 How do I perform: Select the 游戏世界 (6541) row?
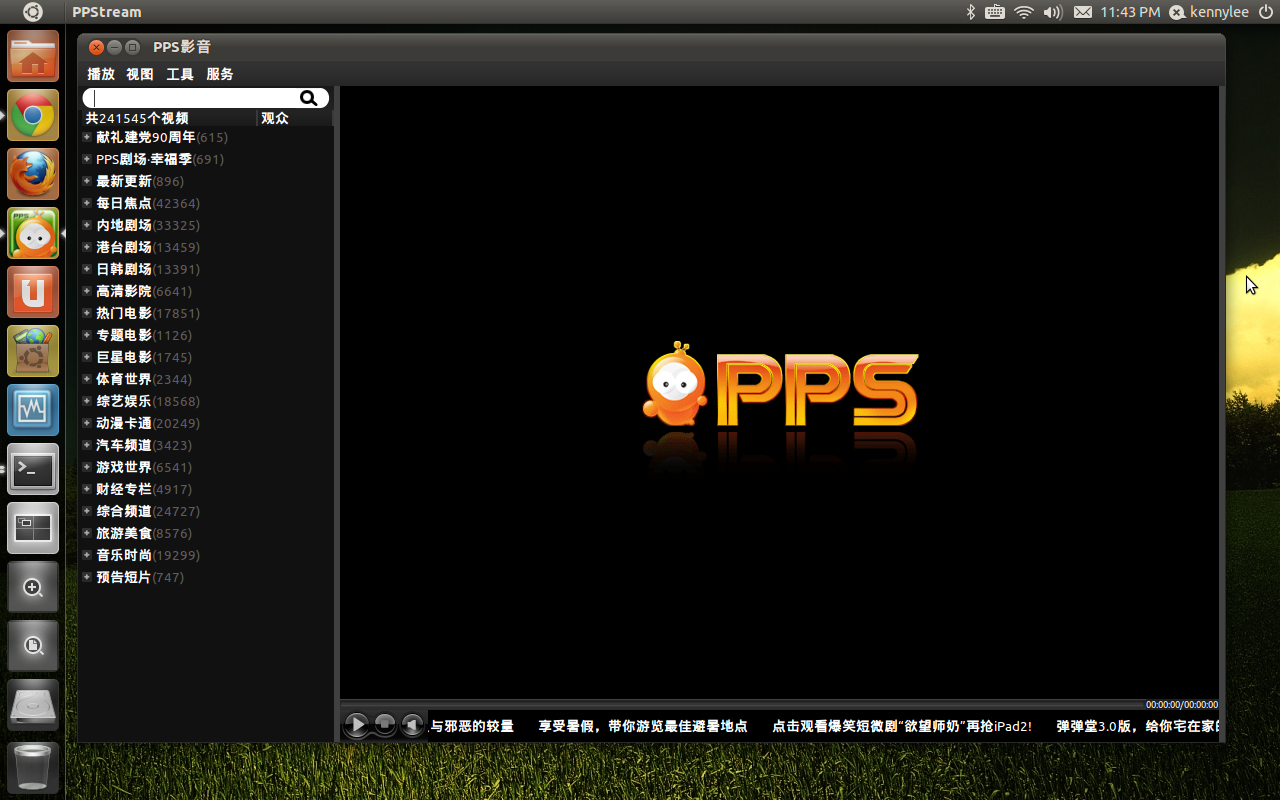click(207, 467)
